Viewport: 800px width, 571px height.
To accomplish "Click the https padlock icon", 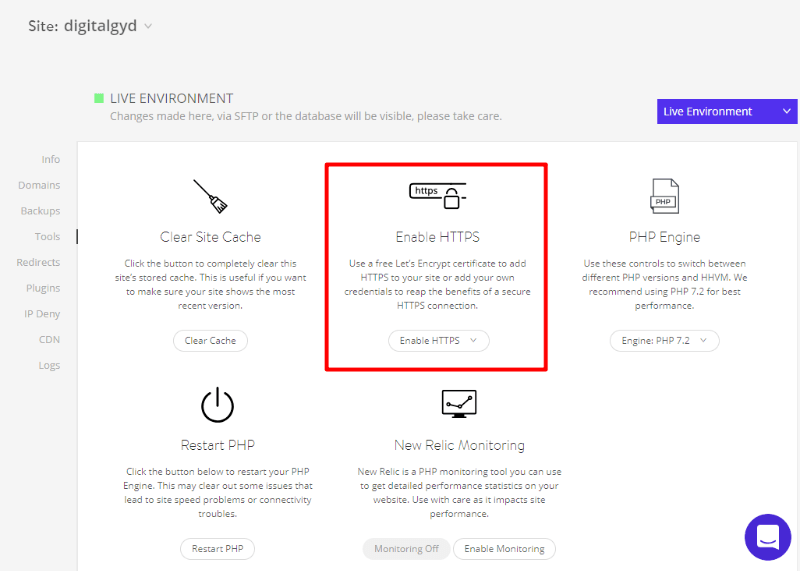I will point(438,196).
